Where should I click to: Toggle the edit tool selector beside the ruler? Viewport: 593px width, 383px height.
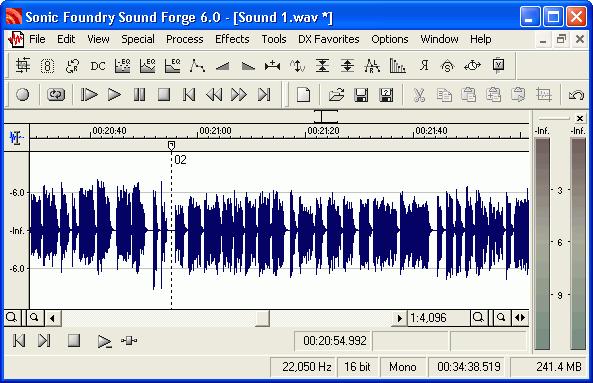click(16, 137)
